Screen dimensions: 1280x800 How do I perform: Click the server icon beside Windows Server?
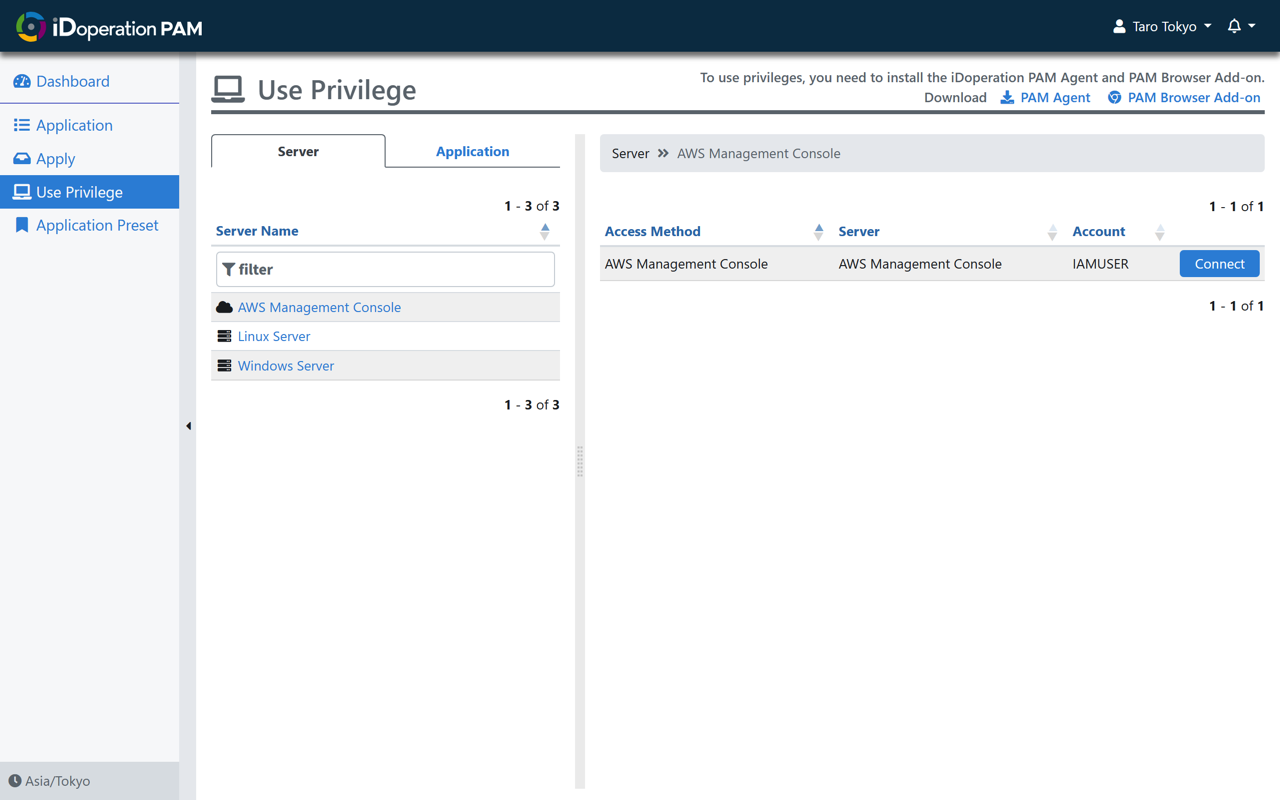[224, 366]
